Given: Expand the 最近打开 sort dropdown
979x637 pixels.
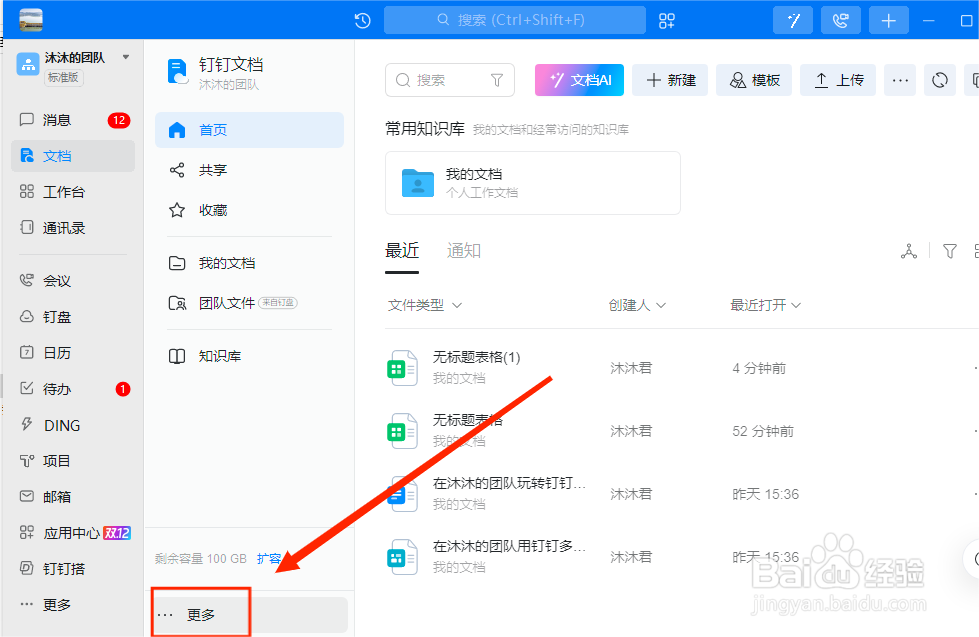Looking at the screenshot, I should point(765,305).
